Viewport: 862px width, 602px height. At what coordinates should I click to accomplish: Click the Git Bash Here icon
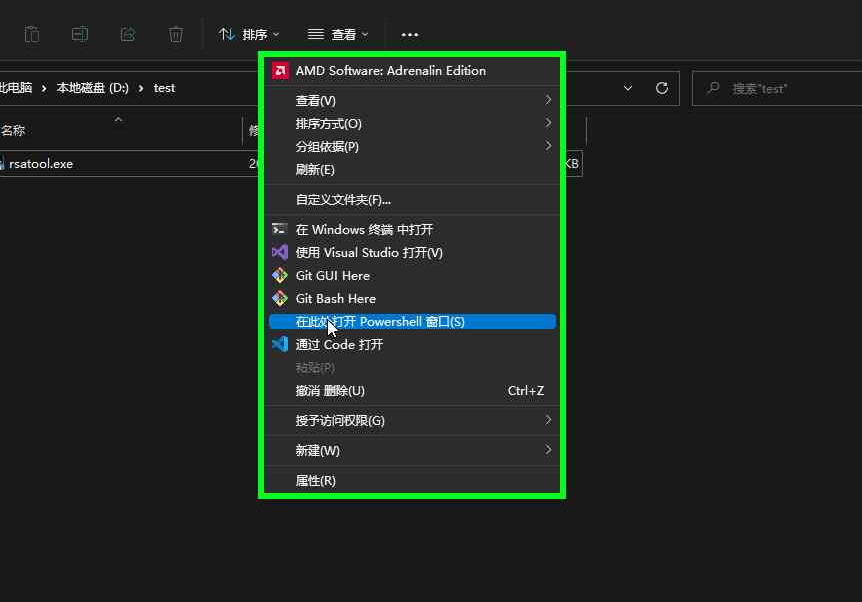point(280,299)
